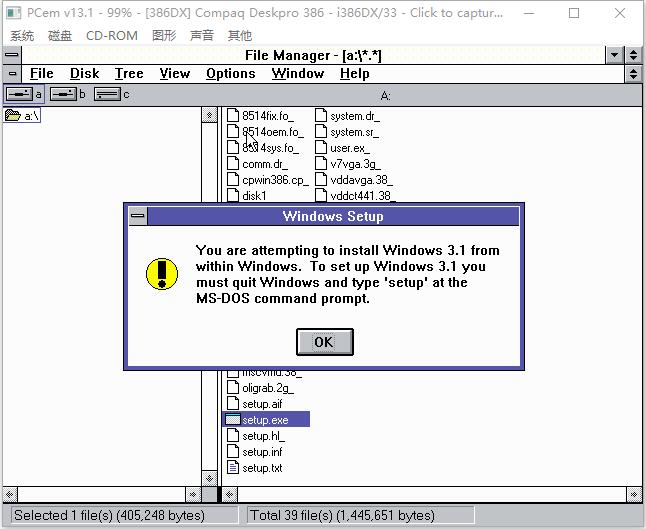This screenshot has width=646, height=529.
Task: Click tree pane scroll up arrow
Action: (x=209, y=115)
